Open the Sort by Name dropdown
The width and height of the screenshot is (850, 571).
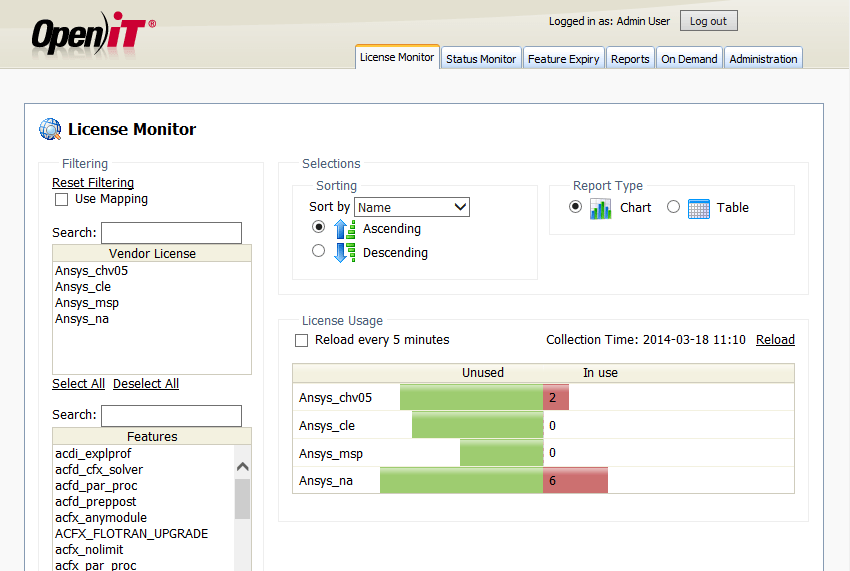(x=412, y=207)
